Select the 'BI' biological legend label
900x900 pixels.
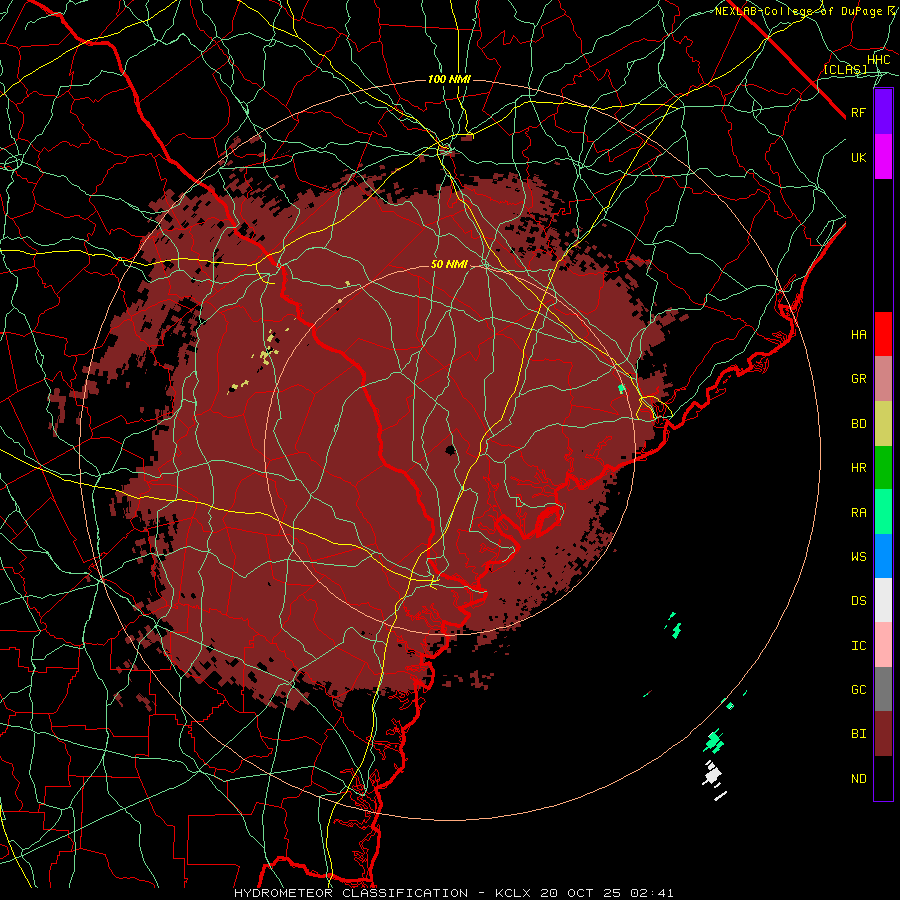pyautogui.click(x=859, y=734)
